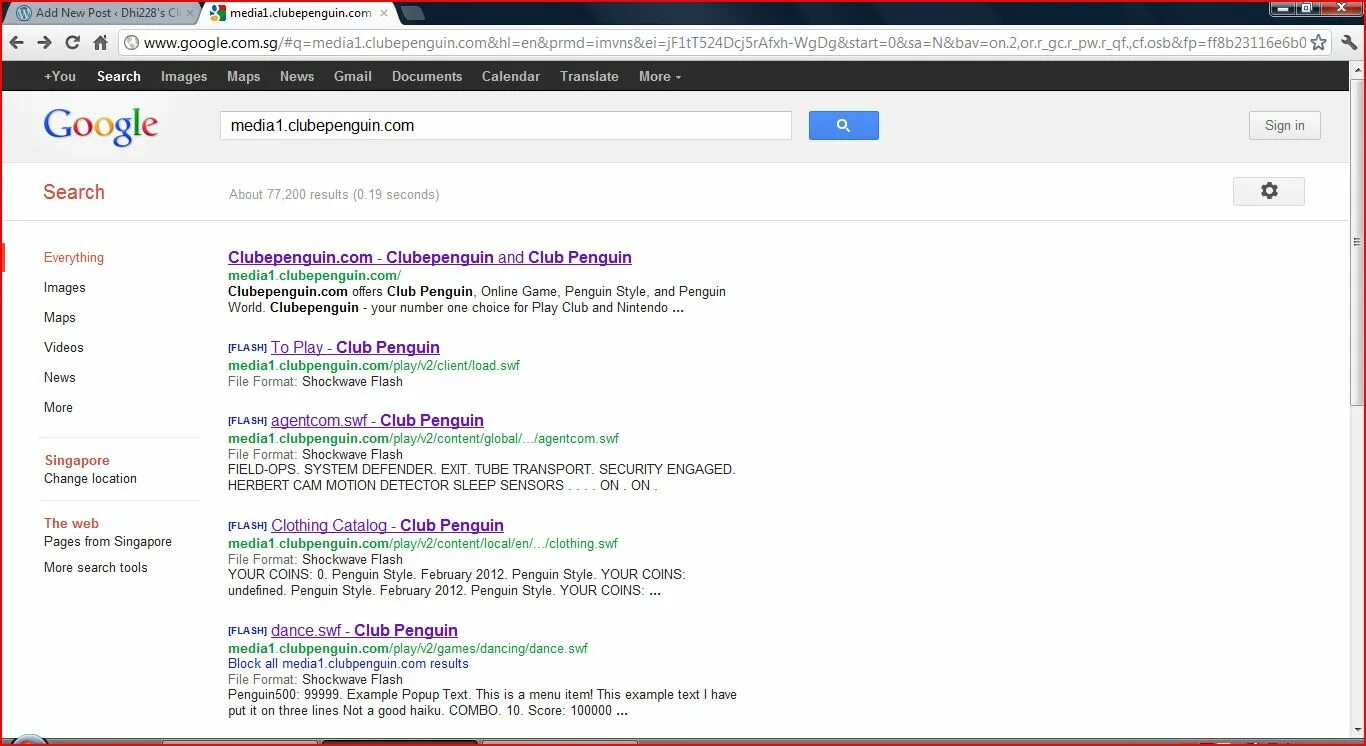This screenshot has height=746, width=1366.
Task: Click the Google logo
Action: click(100, 126)
